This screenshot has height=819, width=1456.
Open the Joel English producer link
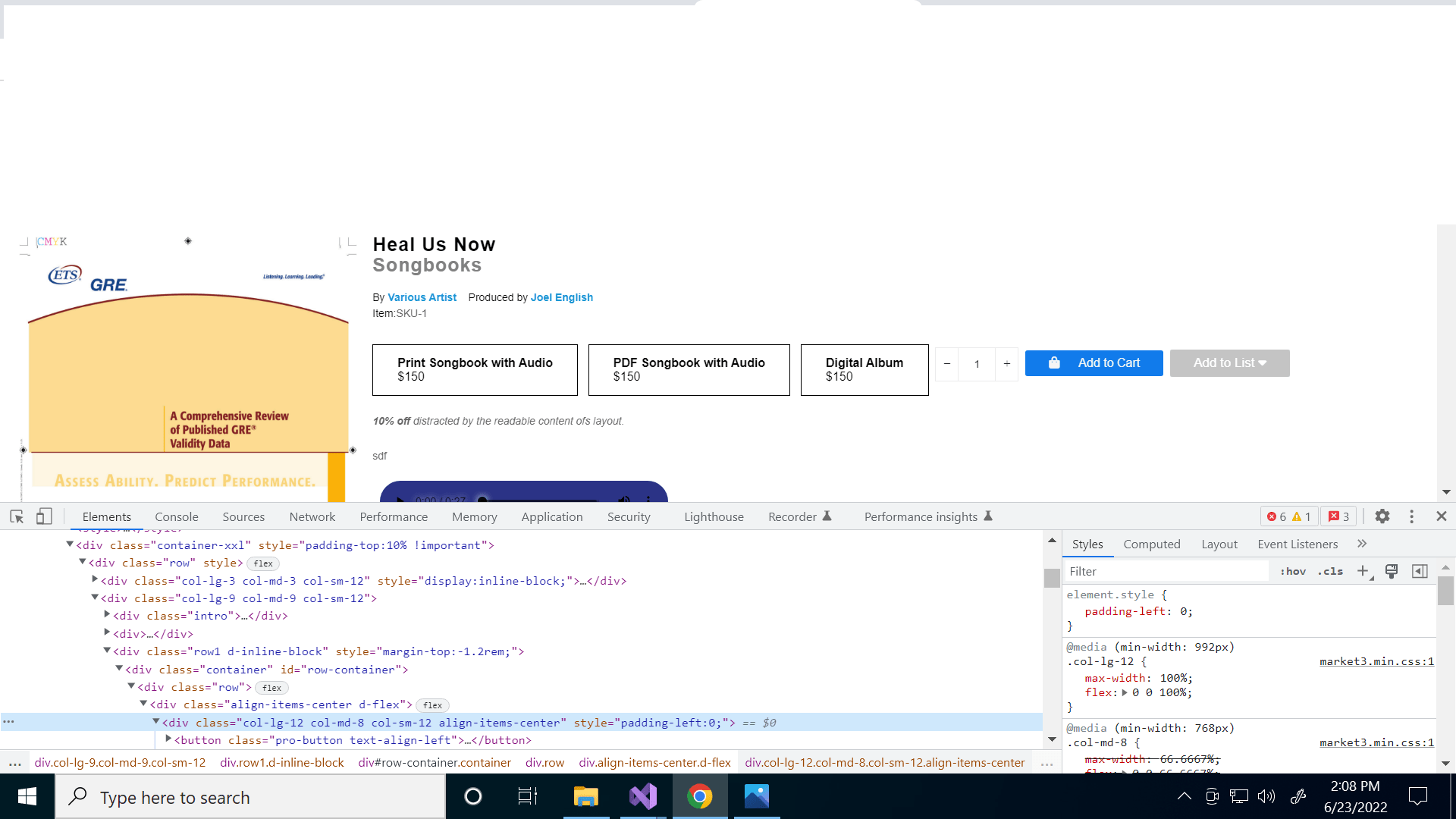click(x=561, y=297)
